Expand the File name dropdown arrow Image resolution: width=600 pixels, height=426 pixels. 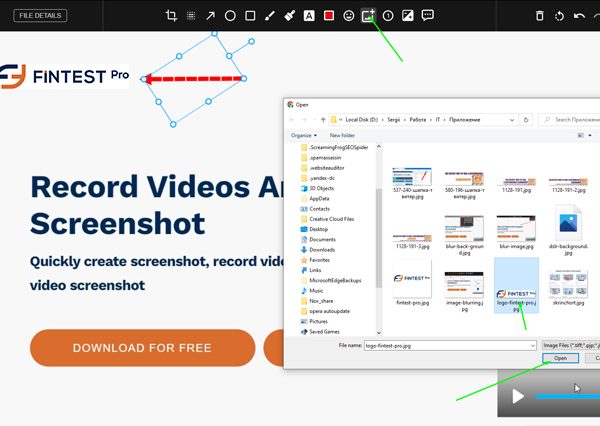[x=533, y=344]
